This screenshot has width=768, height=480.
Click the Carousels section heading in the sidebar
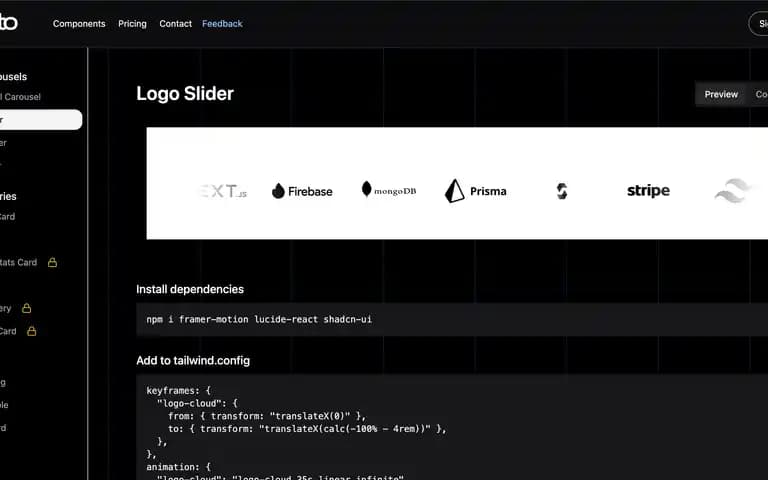(x=13, y=77)
